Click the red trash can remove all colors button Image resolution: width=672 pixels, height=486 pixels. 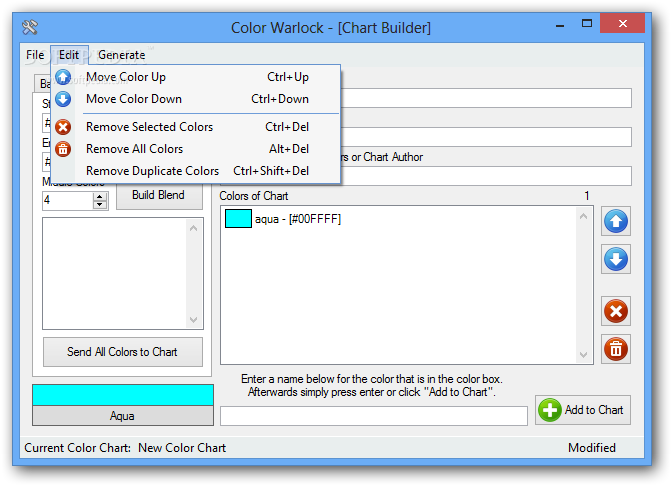[x=616, y=349]
